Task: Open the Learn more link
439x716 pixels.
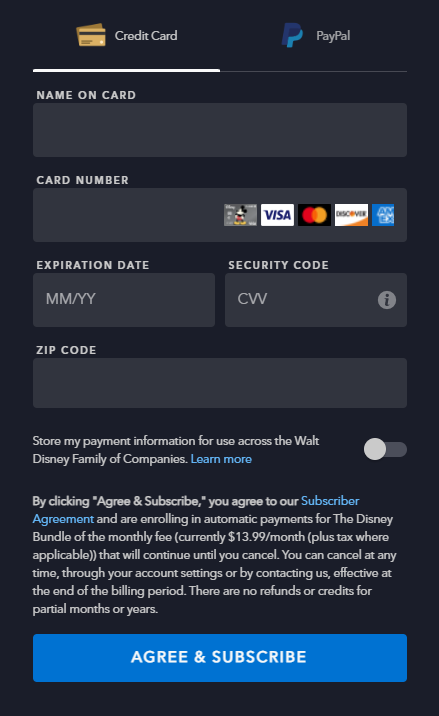Action: [x=221, y=459]
